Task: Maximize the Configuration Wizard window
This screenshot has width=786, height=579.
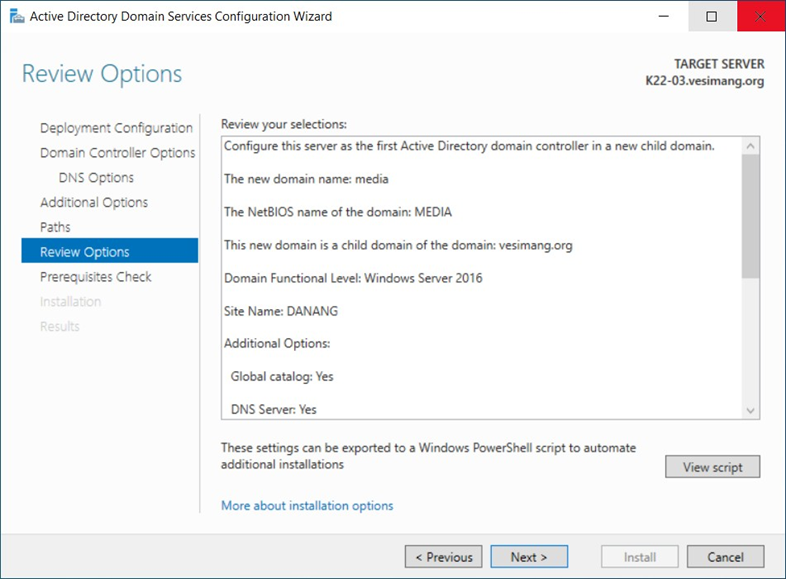Action: (x=712, y=17)
